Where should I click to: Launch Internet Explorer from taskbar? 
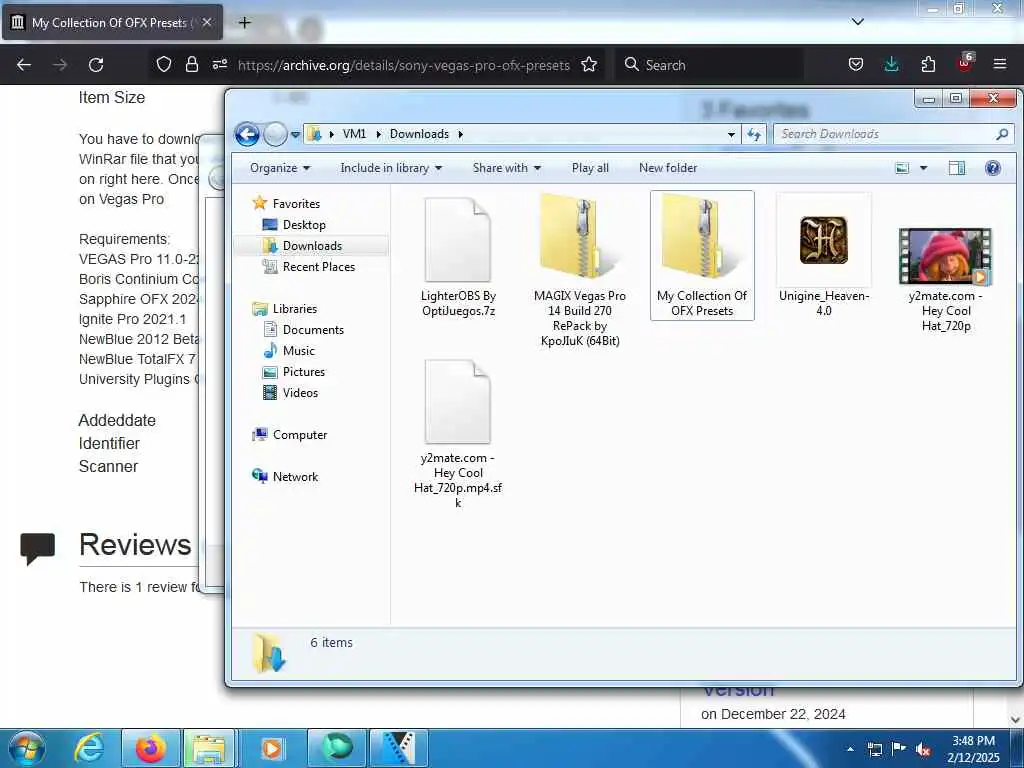coord(89,748)
